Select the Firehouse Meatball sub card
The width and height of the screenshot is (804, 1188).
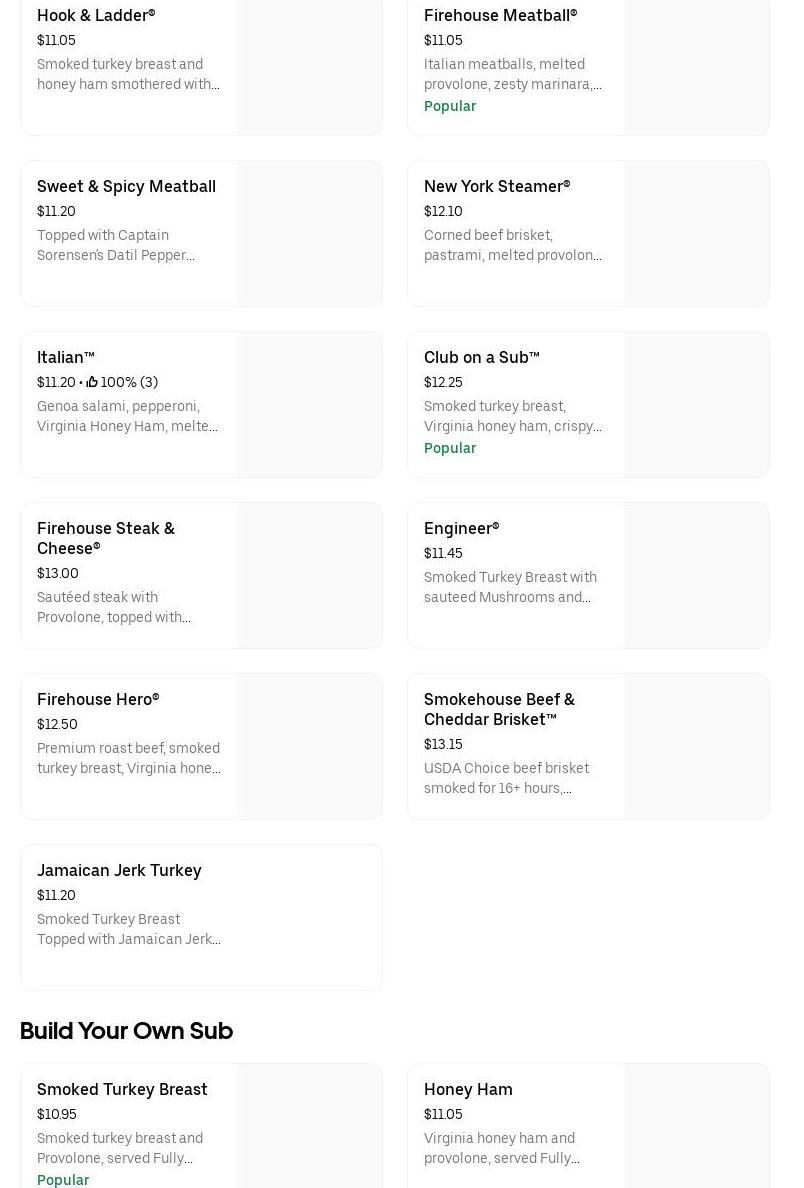click(x=500, y=15)
